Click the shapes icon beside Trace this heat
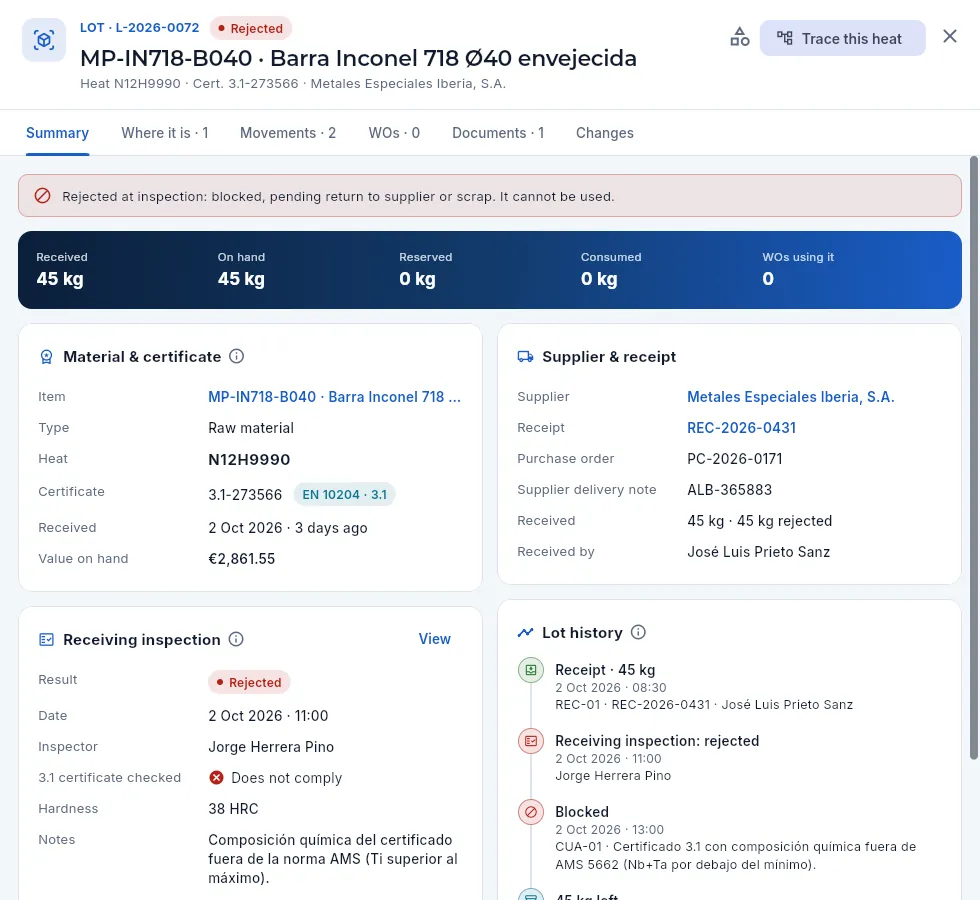 click(x=740, y=37)
